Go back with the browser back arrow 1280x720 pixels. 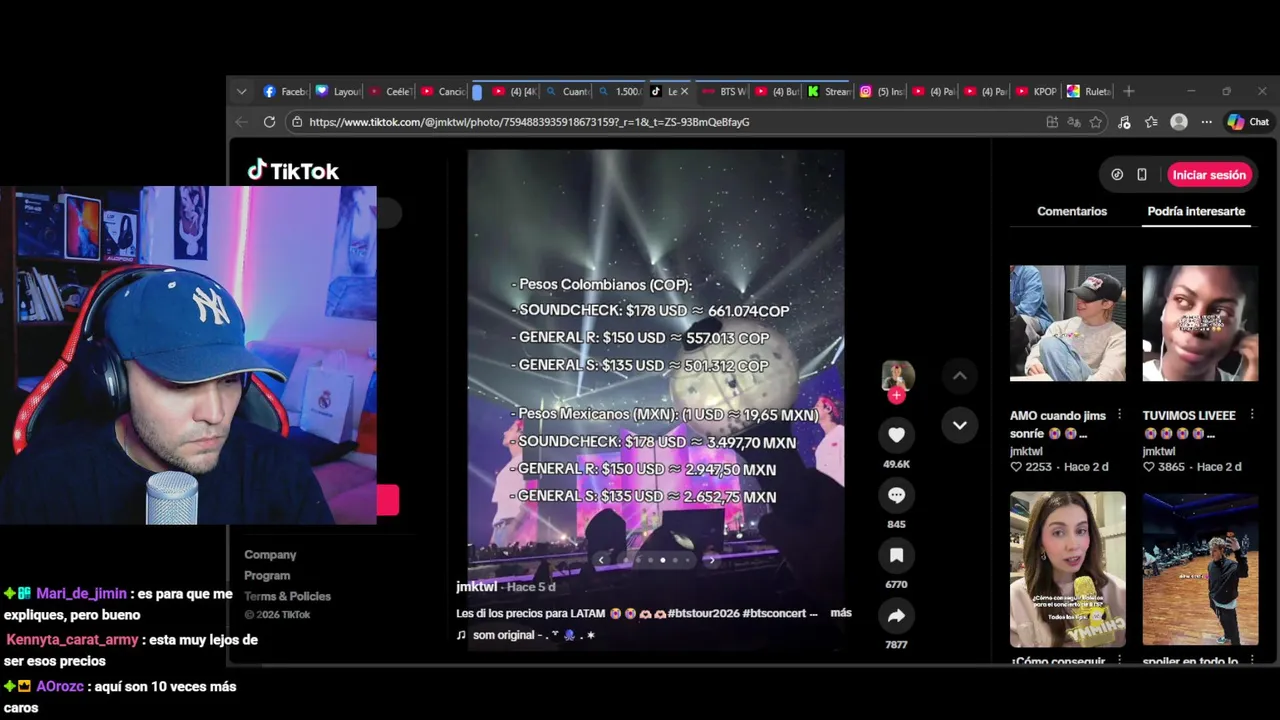241,122
